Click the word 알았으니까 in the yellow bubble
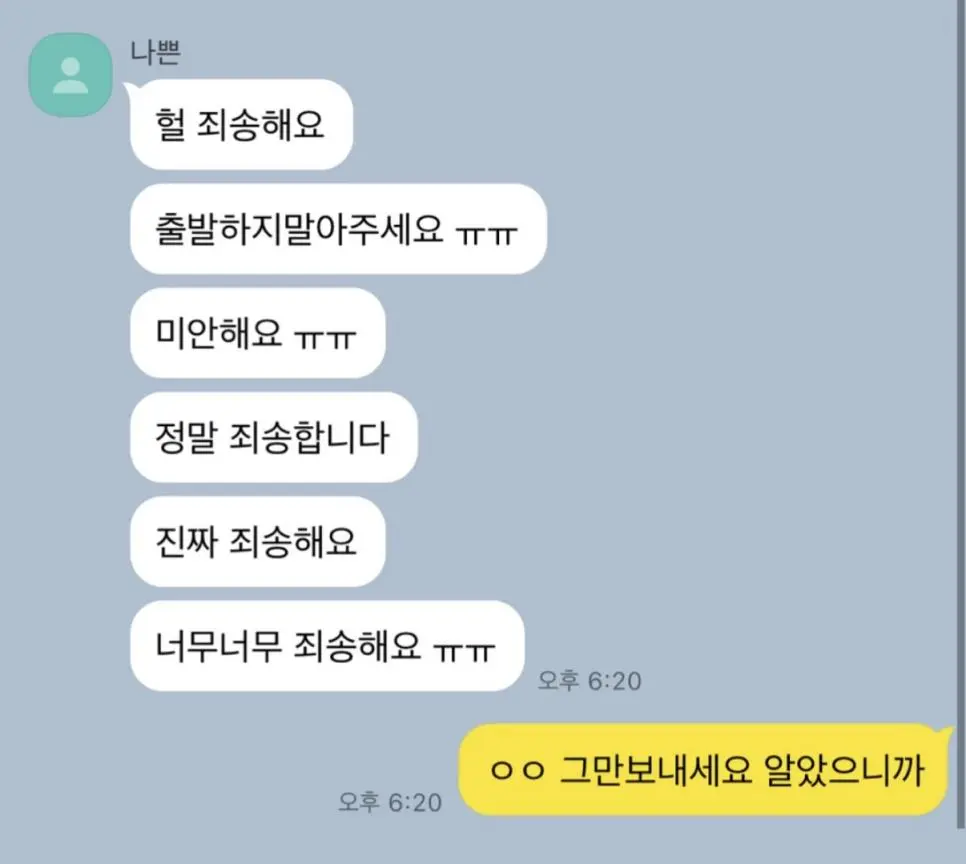966x864 pixels. (x=844, y=770)
